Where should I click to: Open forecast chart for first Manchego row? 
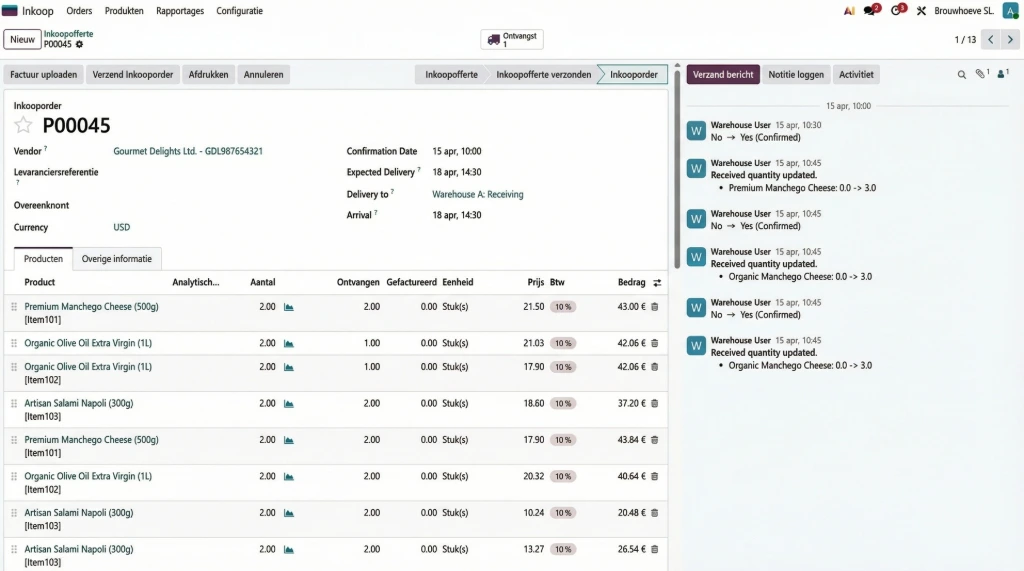[289, 307]
